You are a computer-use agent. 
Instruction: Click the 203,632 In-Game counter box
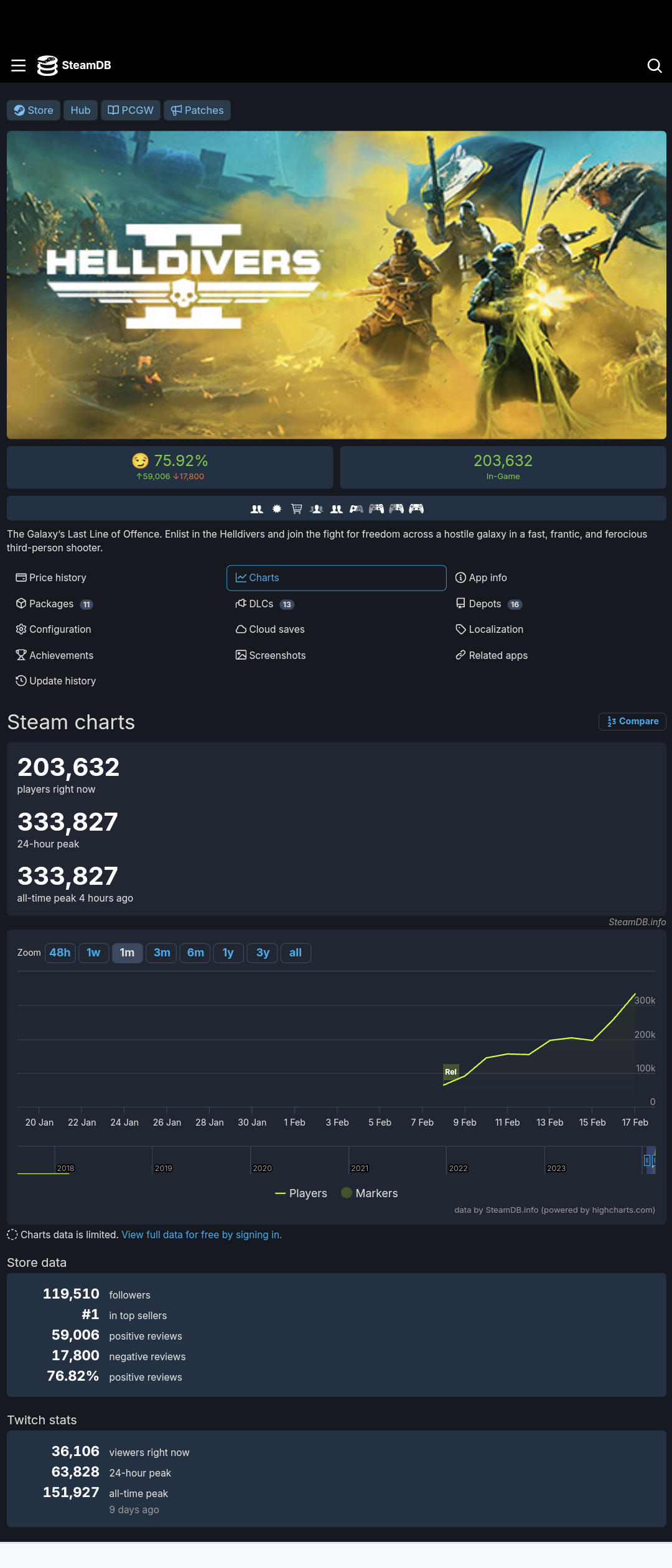coord(503,467)
